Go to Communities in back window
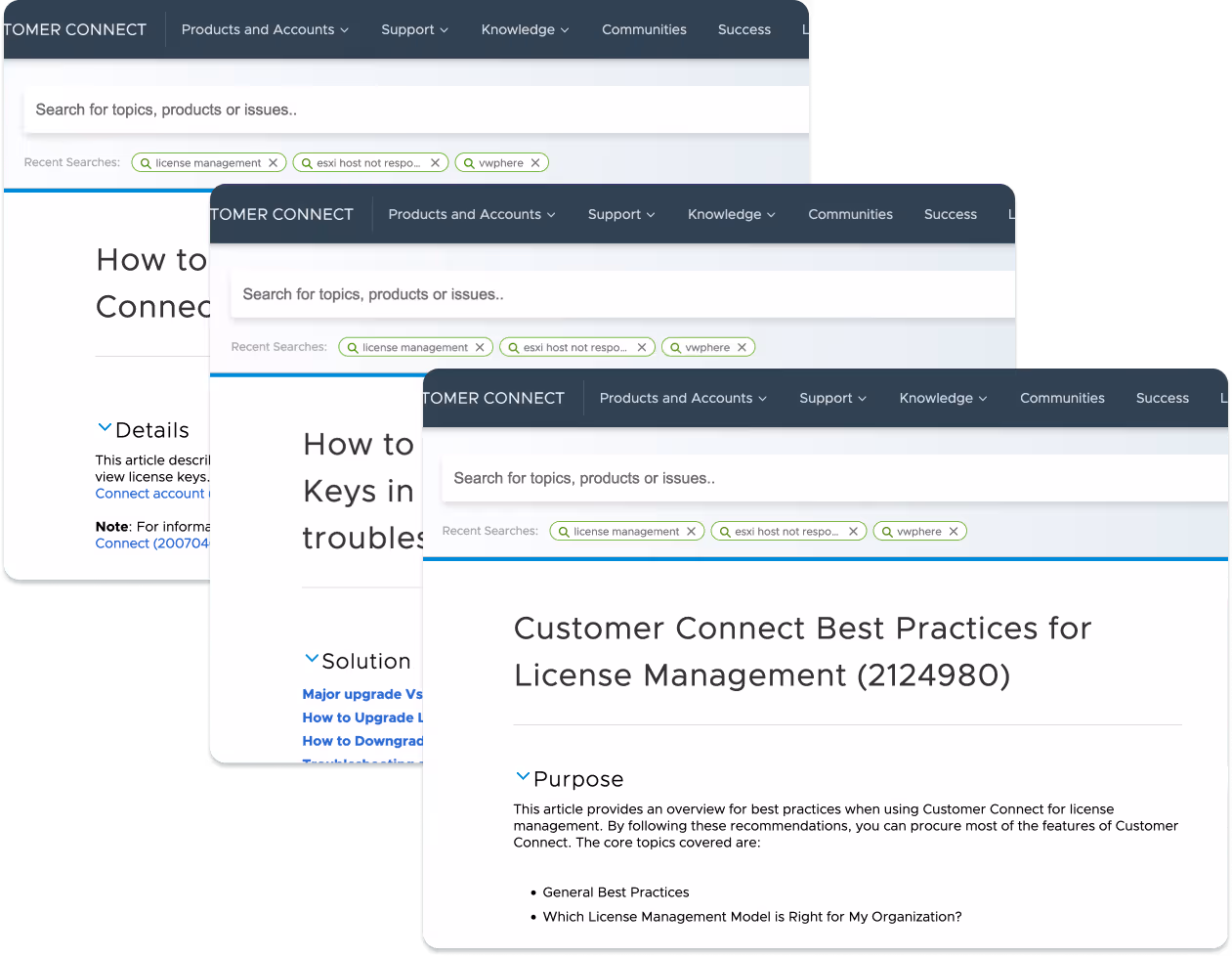This screenshot has width=1232, height=956. point(644,29)
